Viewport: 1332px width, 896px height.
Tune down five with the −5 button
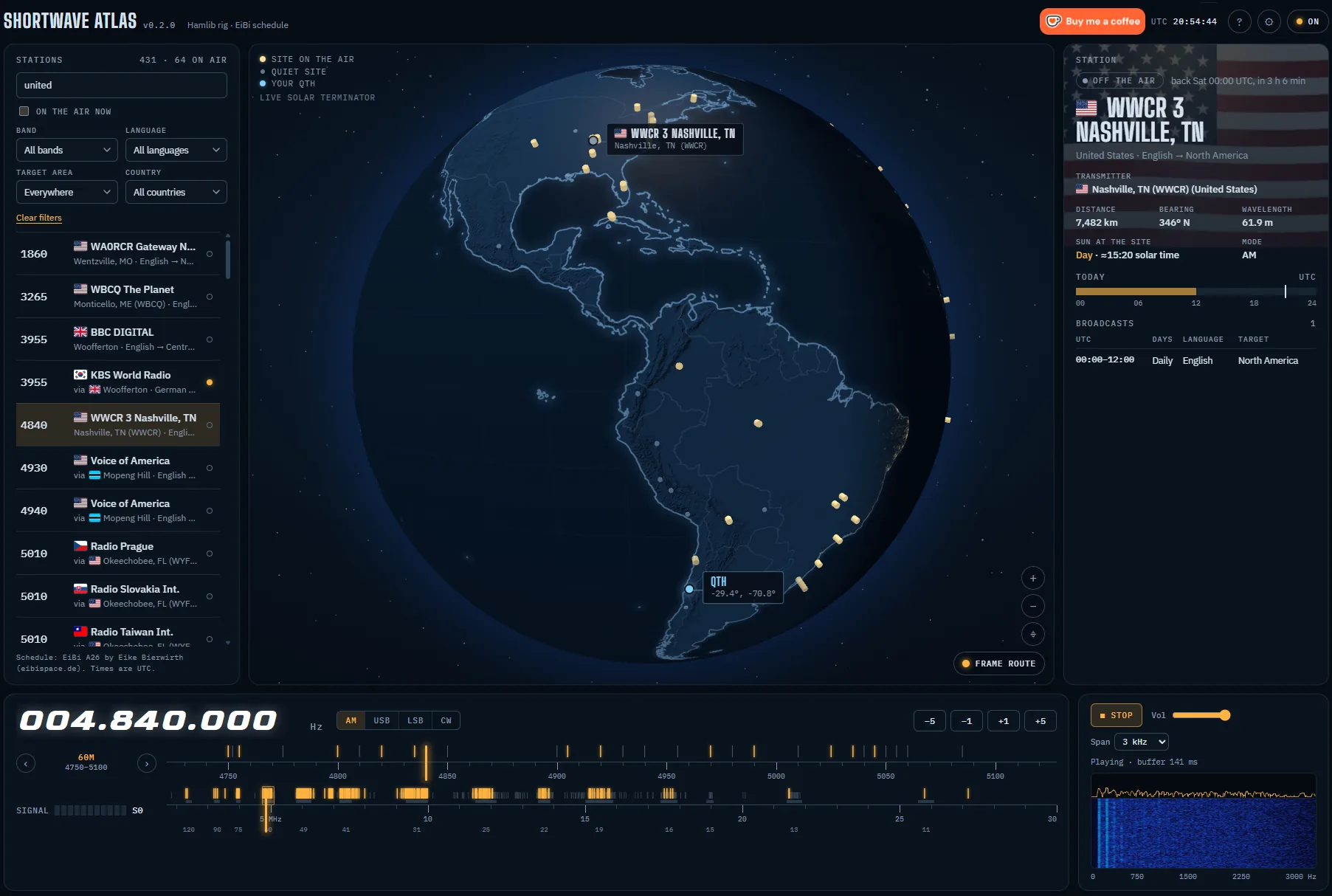[x=930, y=721]
